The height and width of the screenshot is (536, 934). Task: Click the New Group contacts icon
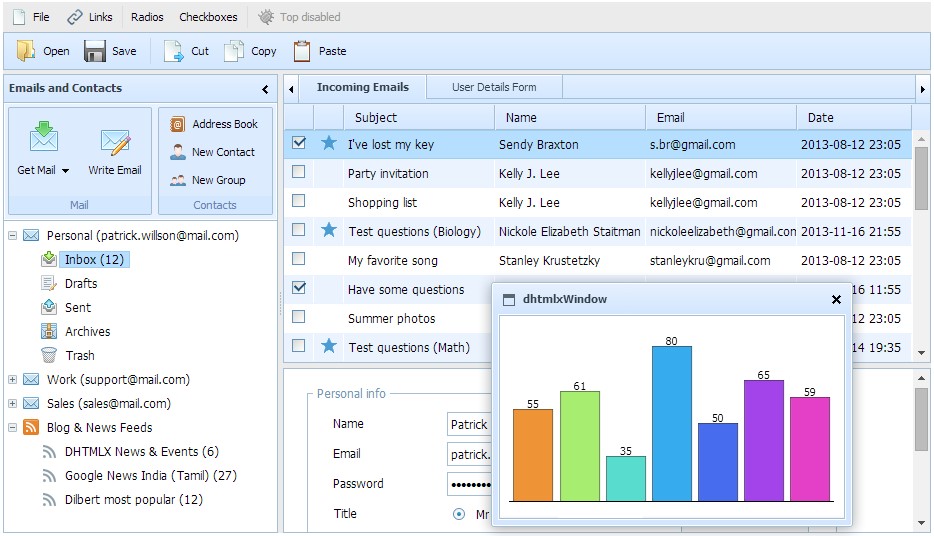coord(178,180)
